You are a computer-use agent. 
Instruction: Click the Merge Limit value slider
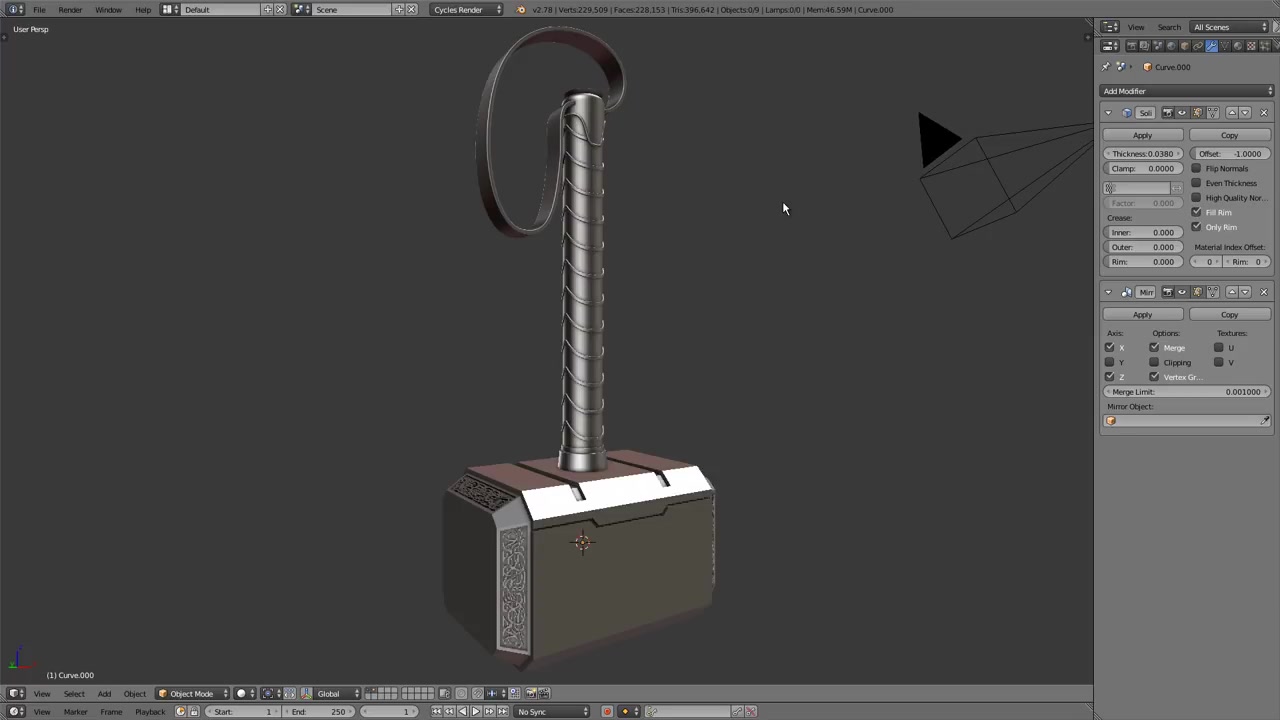pos(1186,392)
